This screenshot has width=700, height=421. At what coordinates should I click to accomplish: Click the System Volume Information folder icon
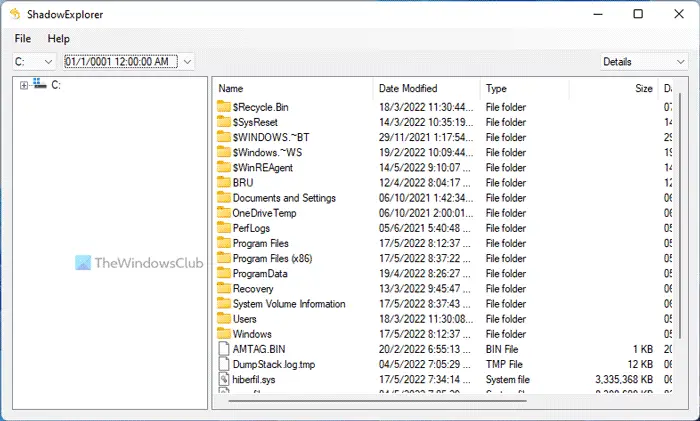pyautogui.click(x=224, y=304)
